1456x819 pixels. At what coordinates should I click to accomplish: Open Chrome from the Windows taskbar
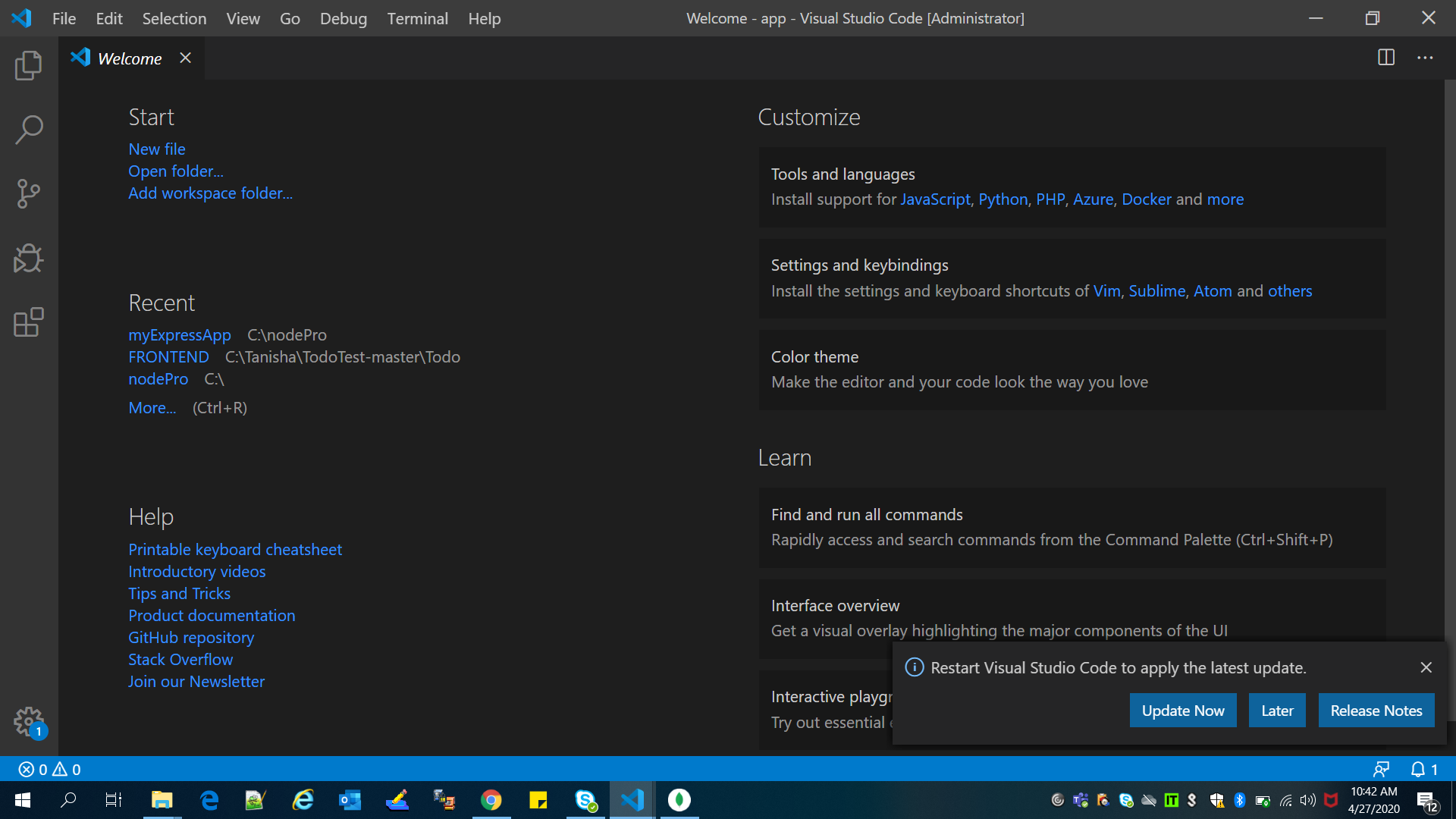491,800
